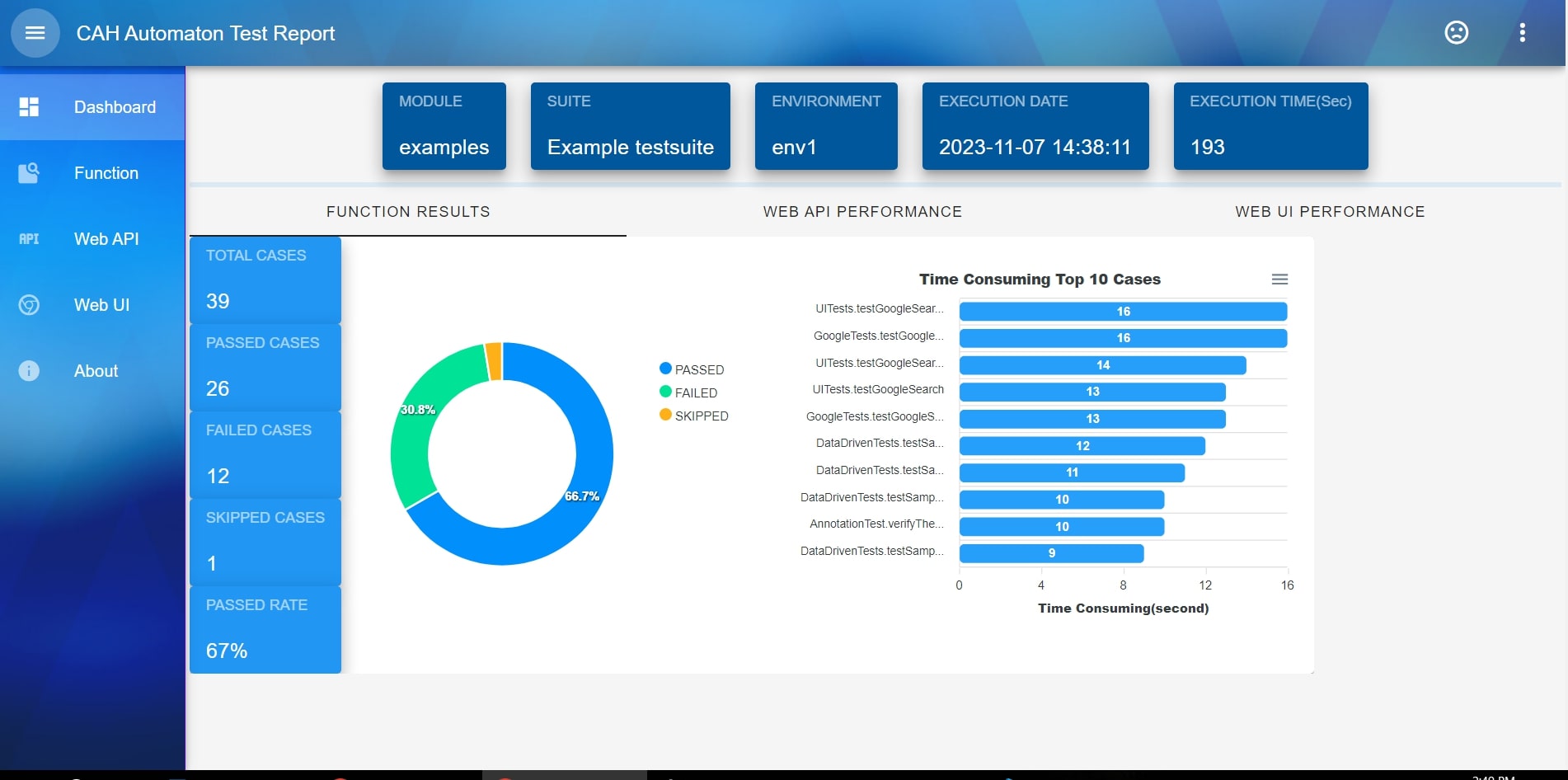This screenshot has width=1568, height=780.
Task: Click the Function link in the sidebar
Action: click(x=106, y=173)
